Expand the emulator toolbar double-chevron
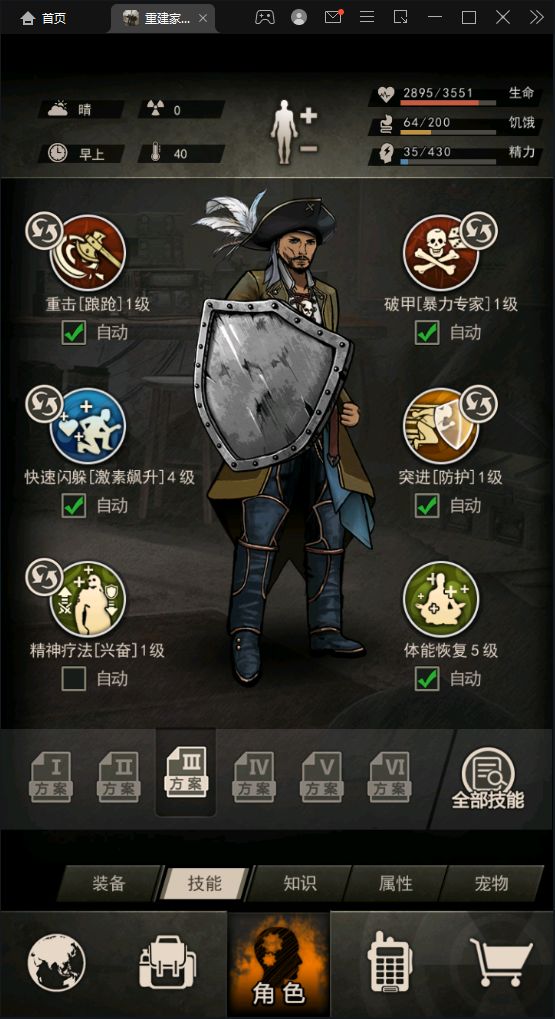Viewport: 555px width, 1019px height. coord(536,18)
